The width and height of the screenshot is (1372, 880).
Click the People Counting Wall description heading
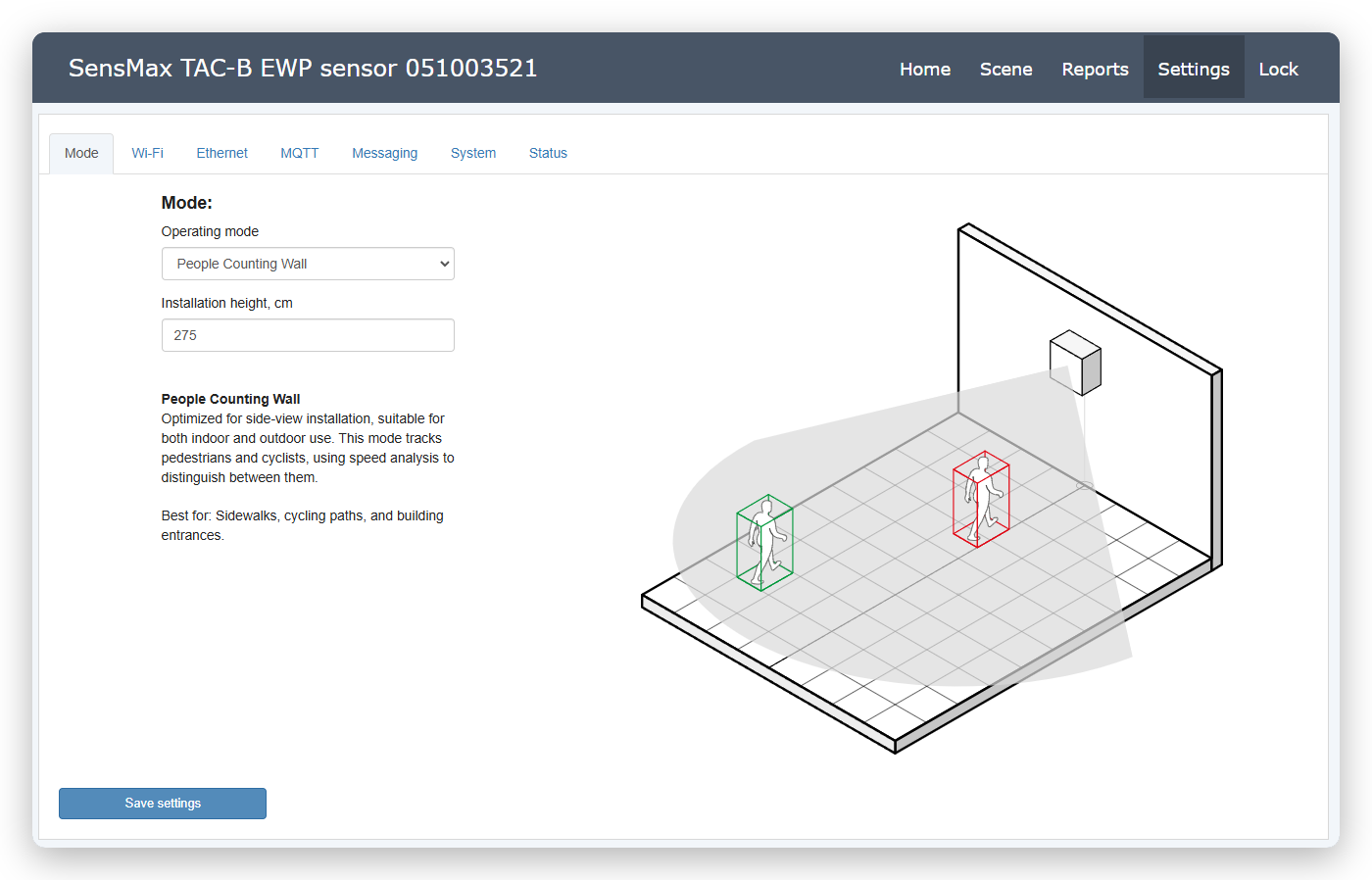[230, 399]
